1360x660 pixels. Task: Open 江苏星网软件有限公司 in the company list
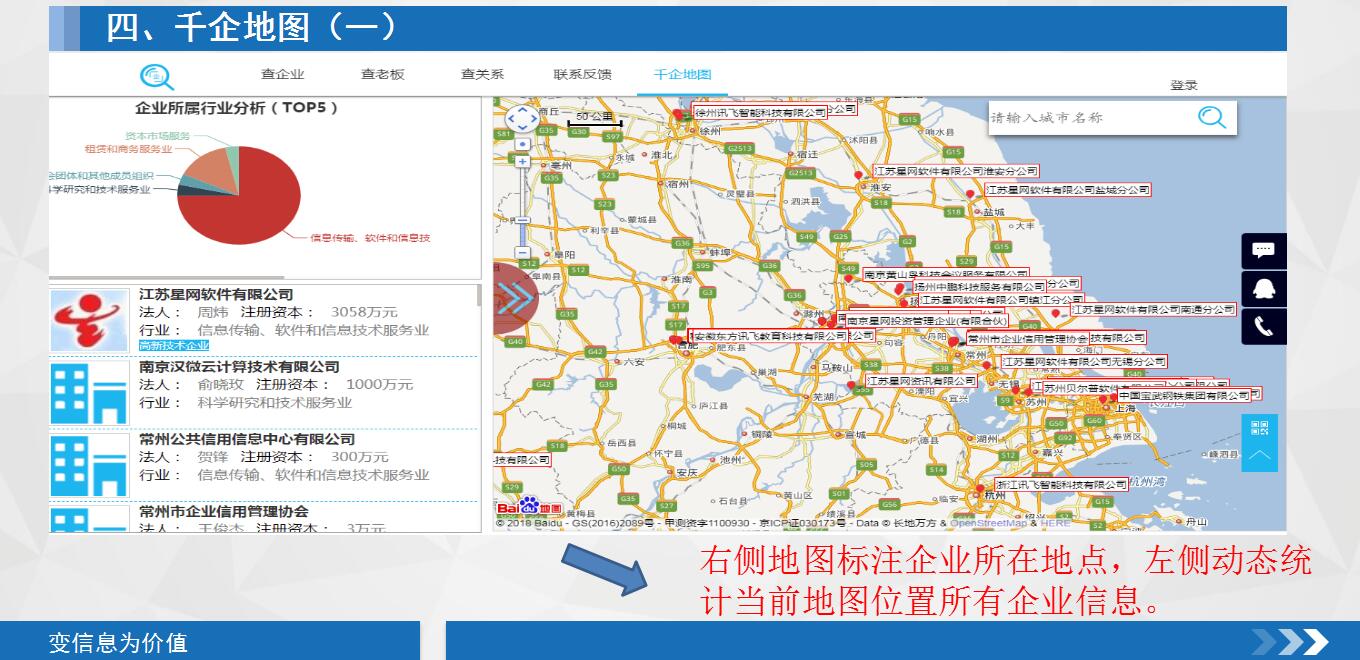(x=216, y=294)
